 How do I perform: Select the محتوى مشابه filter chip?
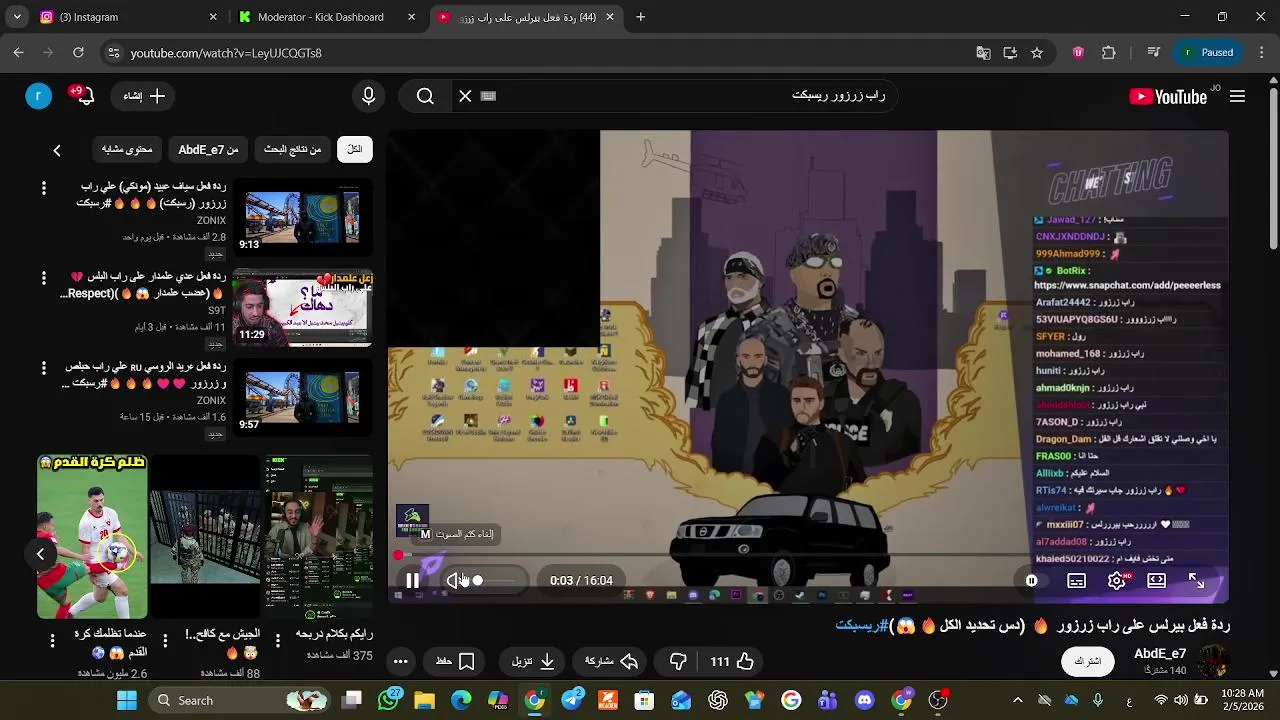pyautogui.click(x=127, y=149)
